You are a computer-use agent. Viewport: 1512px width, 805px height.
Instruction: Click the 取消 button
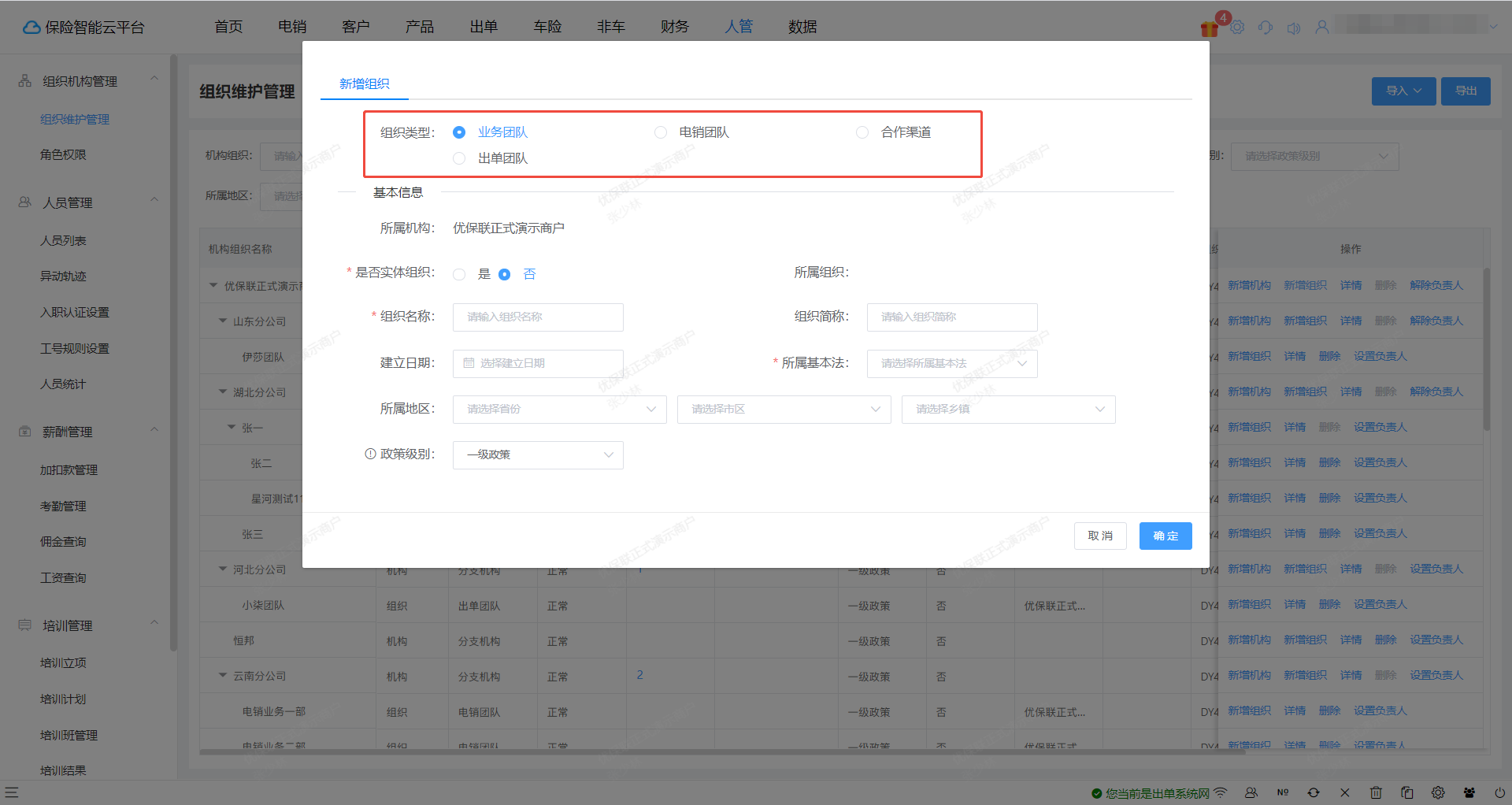1100,536
